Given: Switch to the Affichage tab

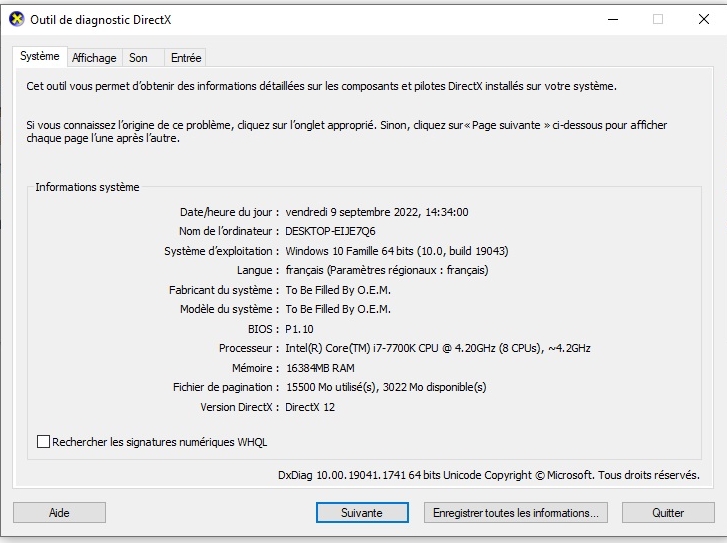Looking at the screenshot, I should tap(94, 58).
